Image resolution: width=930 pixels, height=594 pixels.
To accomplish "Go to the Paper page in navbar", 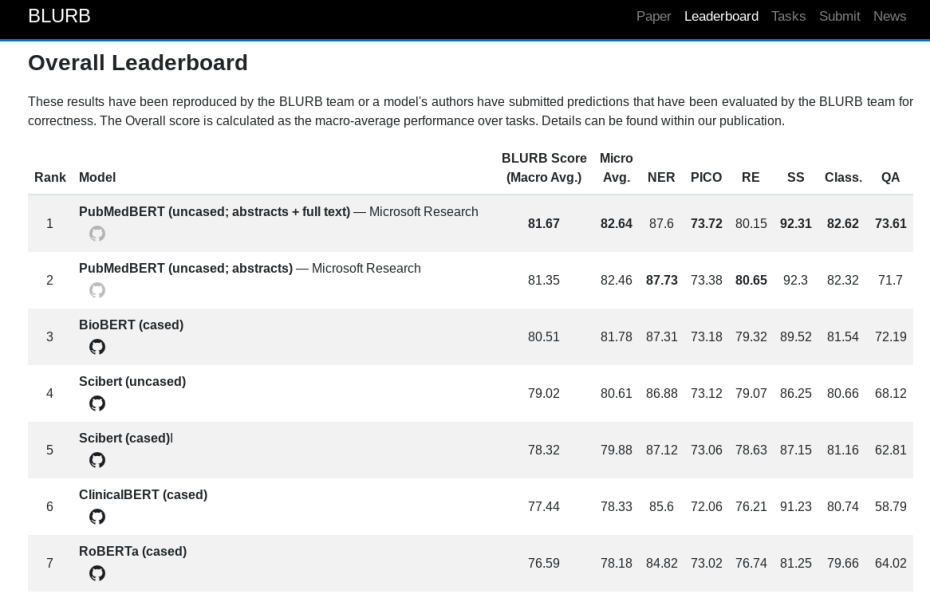I will (654, 16).
